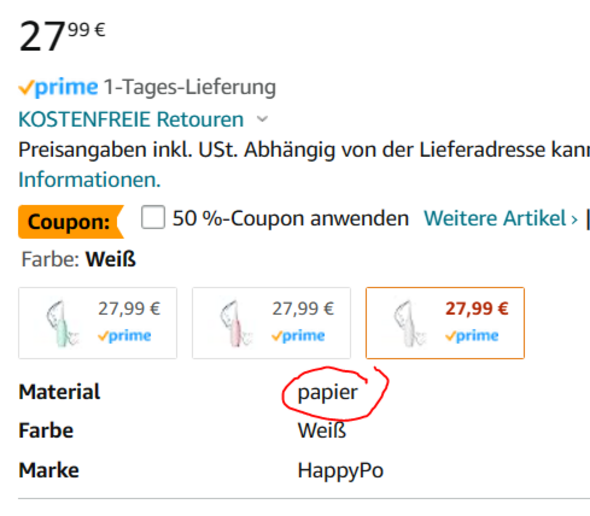This screenshot has width=590, height=516.
Task: Select the pink color variant price 27,99 €
Action: (x=303, y=309)
